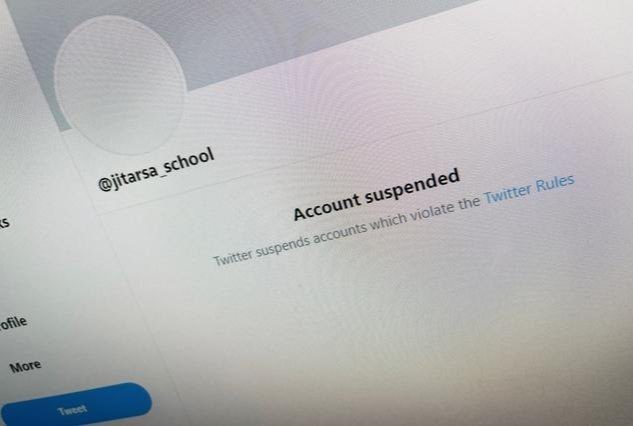Click the word 'Twitter' in the blue link
Screen dimensions: 633x426
[x=507, y=194]
